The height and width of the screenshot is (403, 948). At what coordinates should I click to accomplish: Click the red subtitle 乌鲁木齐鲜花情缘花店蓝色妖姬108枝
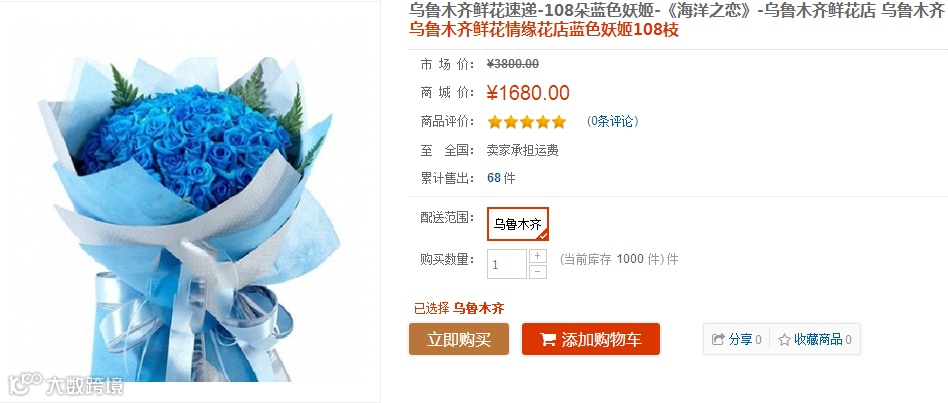[x=544, y=29]
